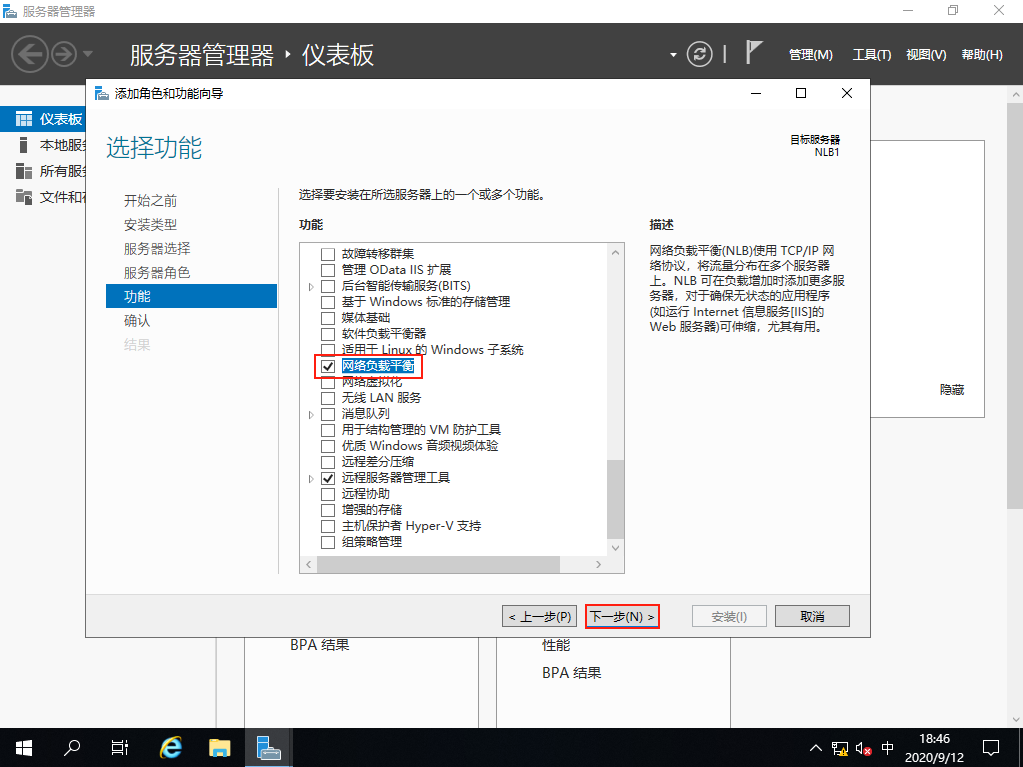Select the 远程协助 feature
The width and height of the screenshot is (1023, 767).
pos(365,494)
